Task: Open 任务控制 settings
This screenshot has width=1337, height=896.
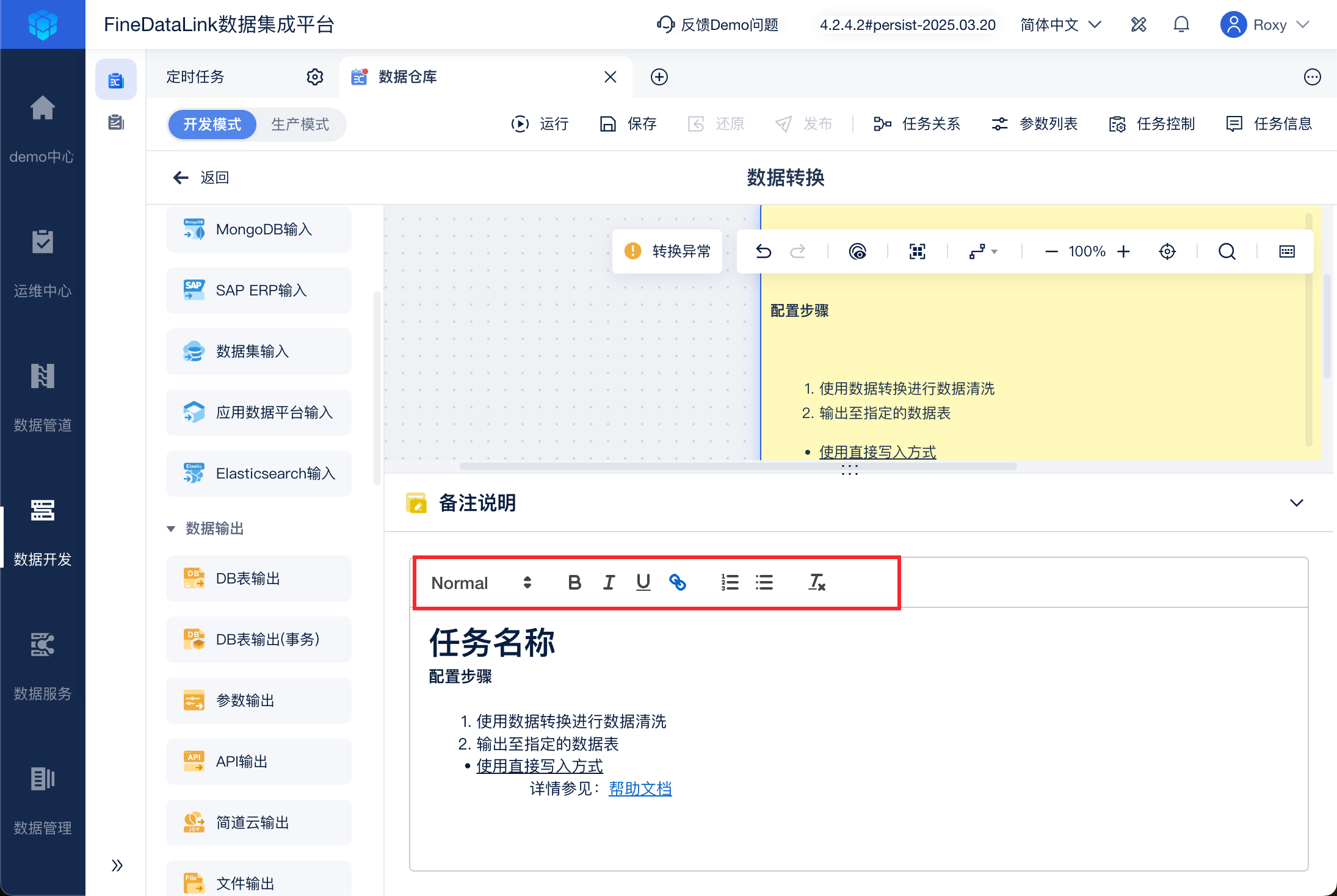Action: point(1151,124)
